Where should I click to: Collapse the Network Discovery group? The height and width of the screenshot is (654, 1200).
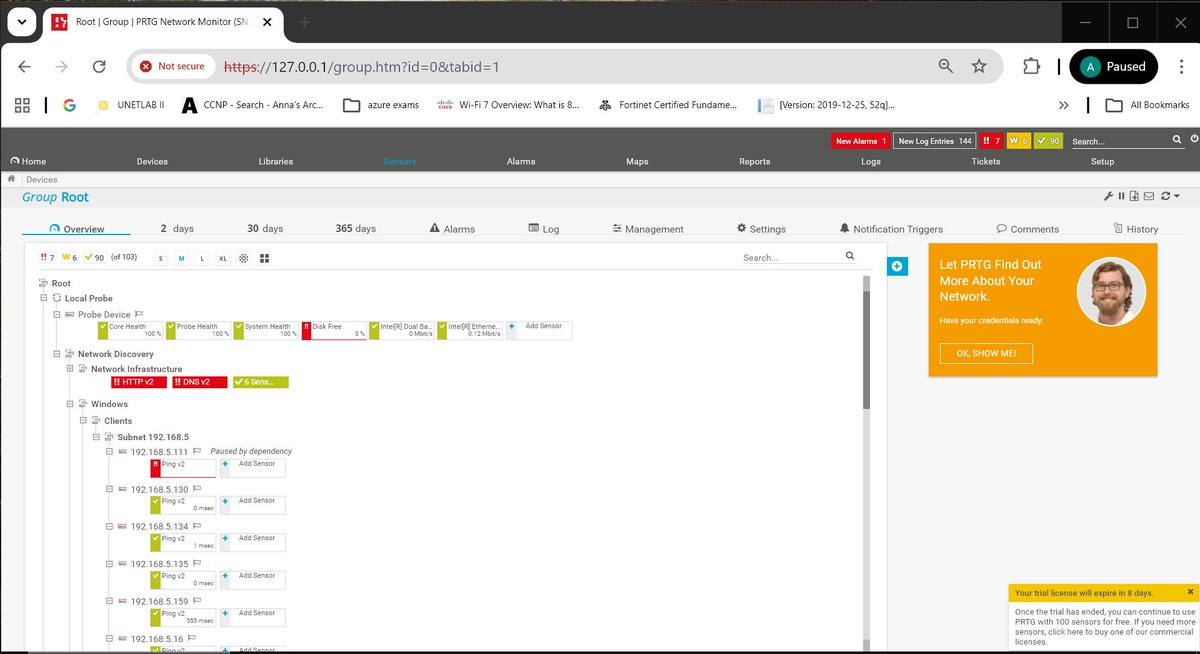[x=57, y=353]
